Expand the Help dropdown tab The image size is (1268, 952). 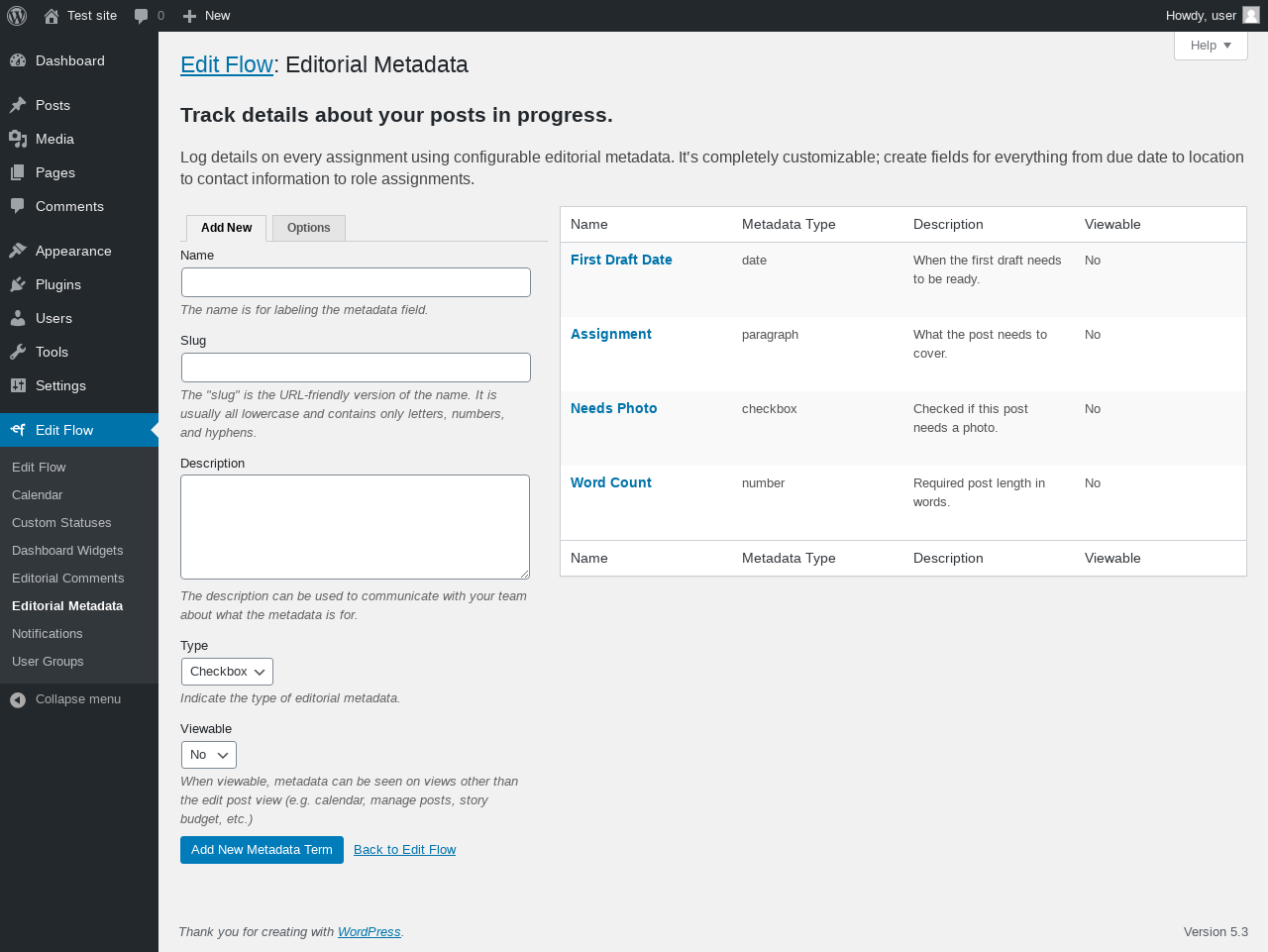1211,46
